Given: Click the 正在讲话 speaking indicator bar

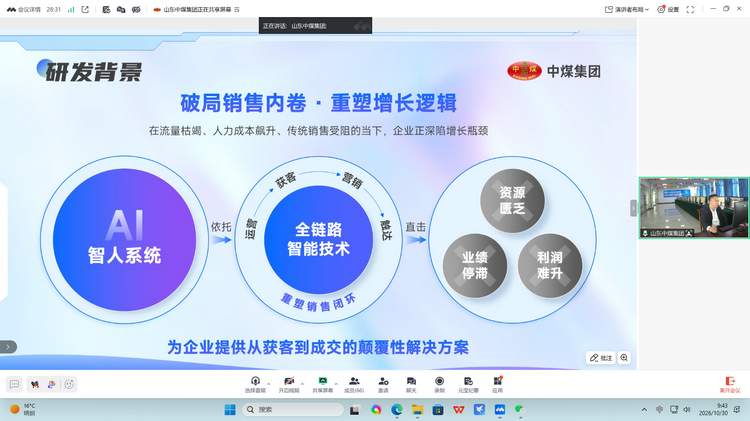Looking at the screenshot, I should point(315,26).
